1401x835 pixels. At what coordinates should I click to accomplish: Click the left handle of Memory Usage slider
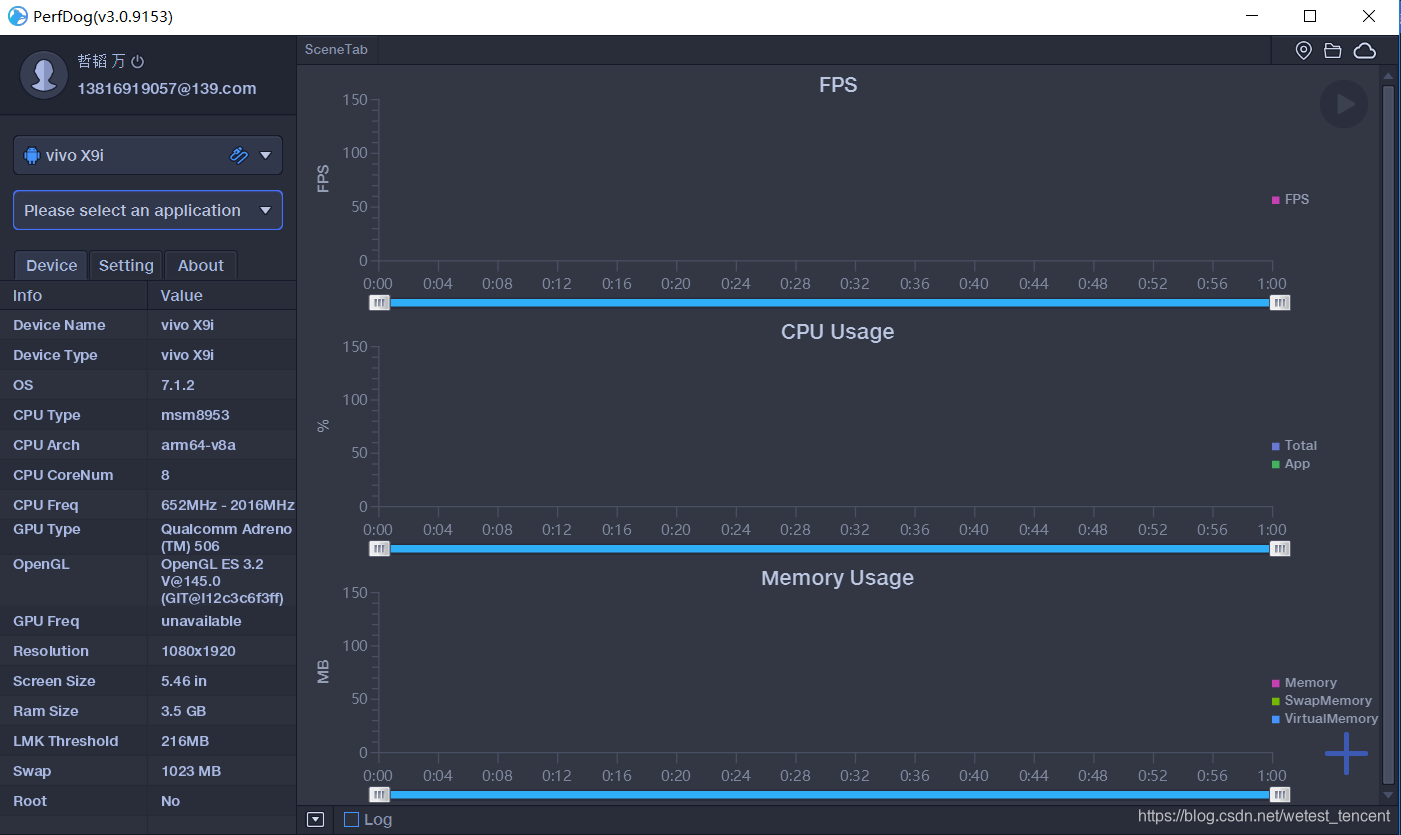pyautogui.click(x=379, y=795)
